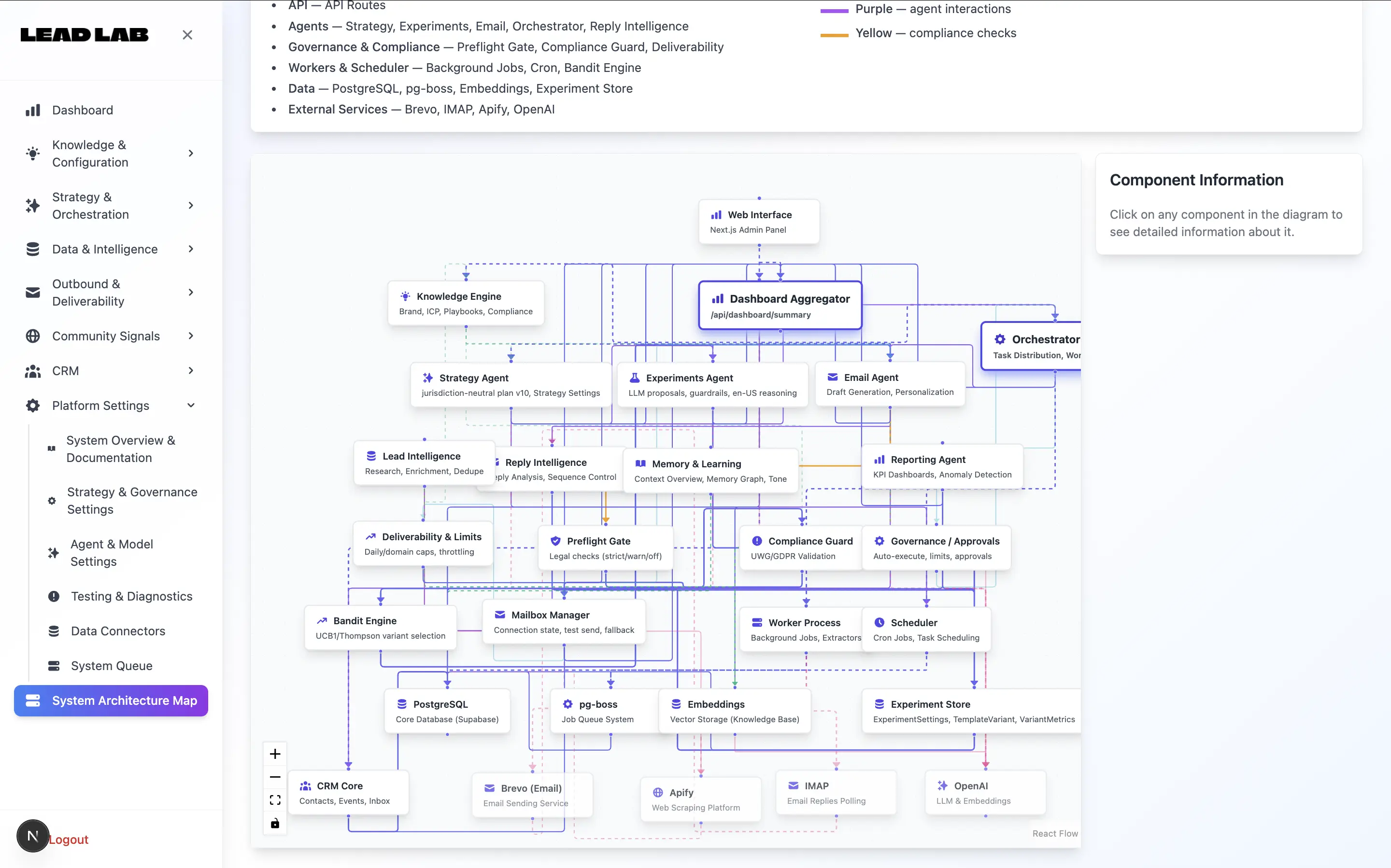Screen dimensions: 1391x868
Task: Click the Community Signals globe icon
Action: click(x=33, y=336)
